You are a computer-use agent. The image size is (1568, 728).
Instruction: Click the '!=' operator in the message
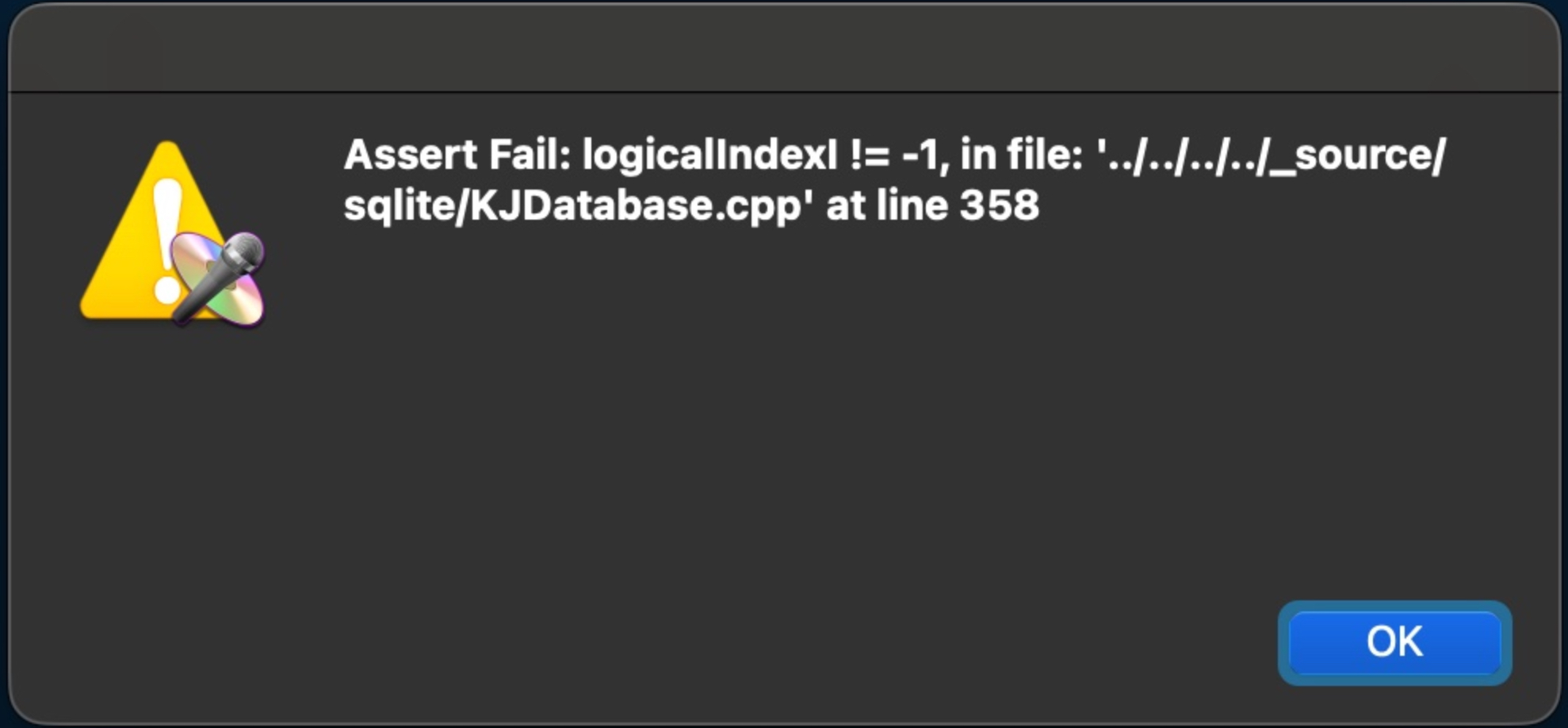(868, 155)
